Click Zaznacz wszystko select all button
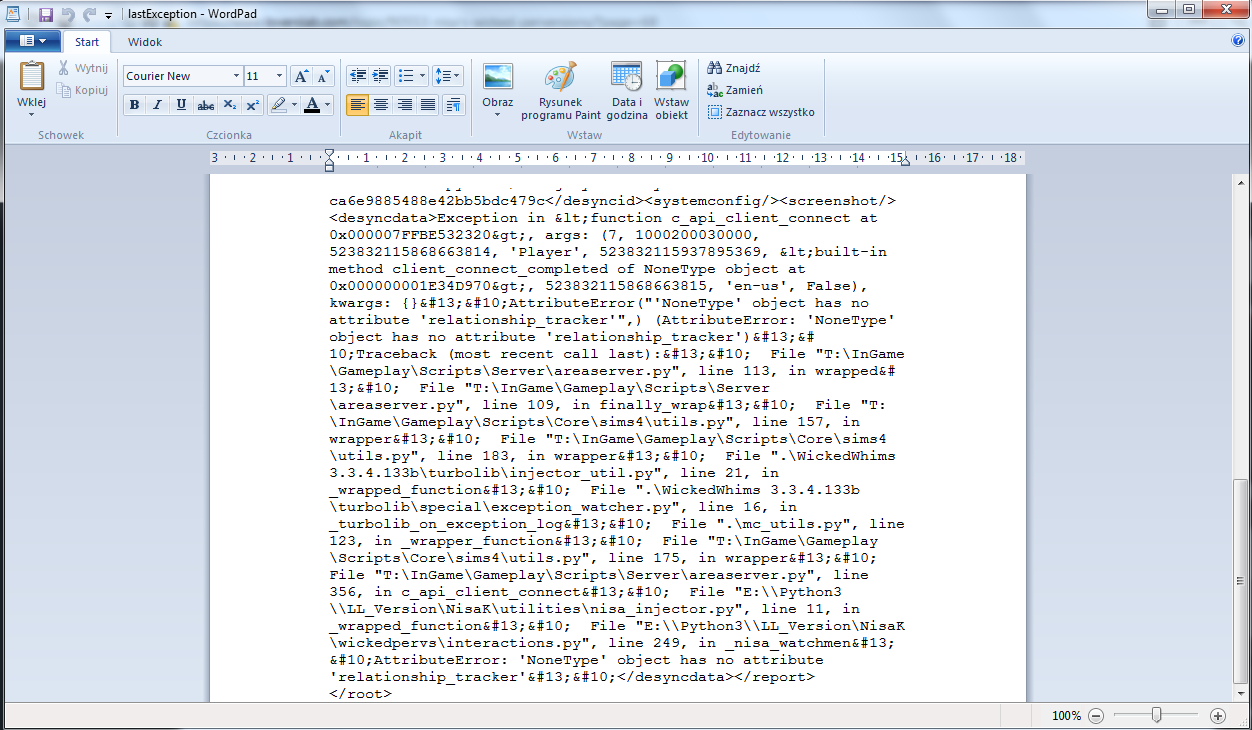This screenshot has width=1252, height=730. (x=761, y=112)
